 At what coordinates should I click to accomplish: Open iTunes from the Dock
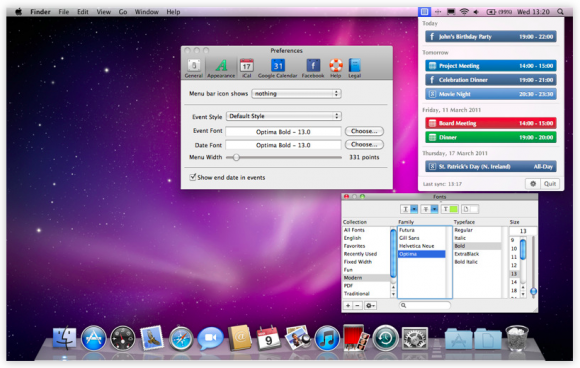point(327,338)
